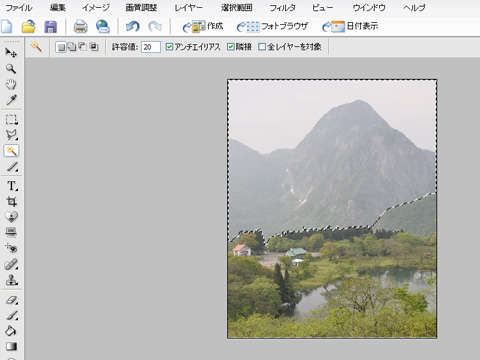This screenshot has height=360, width=480.
Task: Open the magic wand tool preset picker
Action: 36,47
